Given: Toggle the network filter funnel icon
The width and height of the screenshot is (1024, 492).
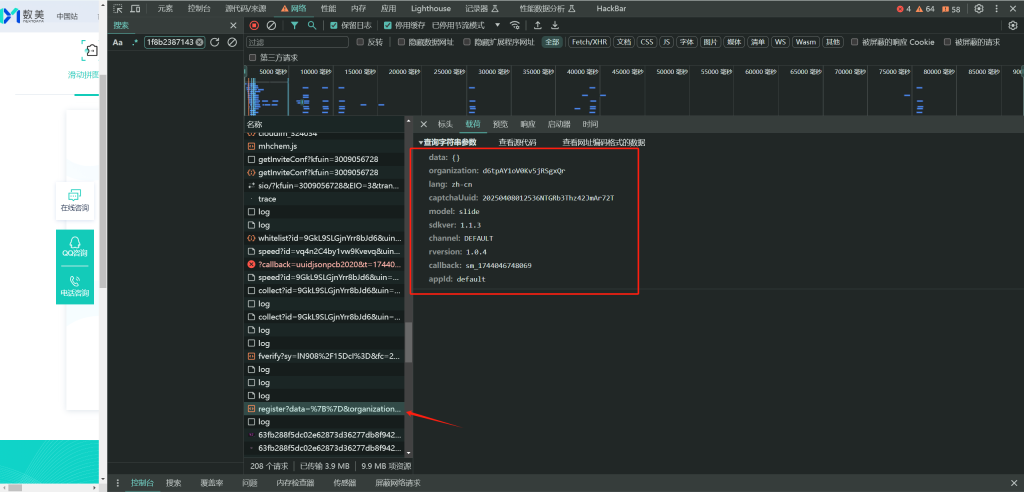Looking at the screenshot, I should click(295, 25).
